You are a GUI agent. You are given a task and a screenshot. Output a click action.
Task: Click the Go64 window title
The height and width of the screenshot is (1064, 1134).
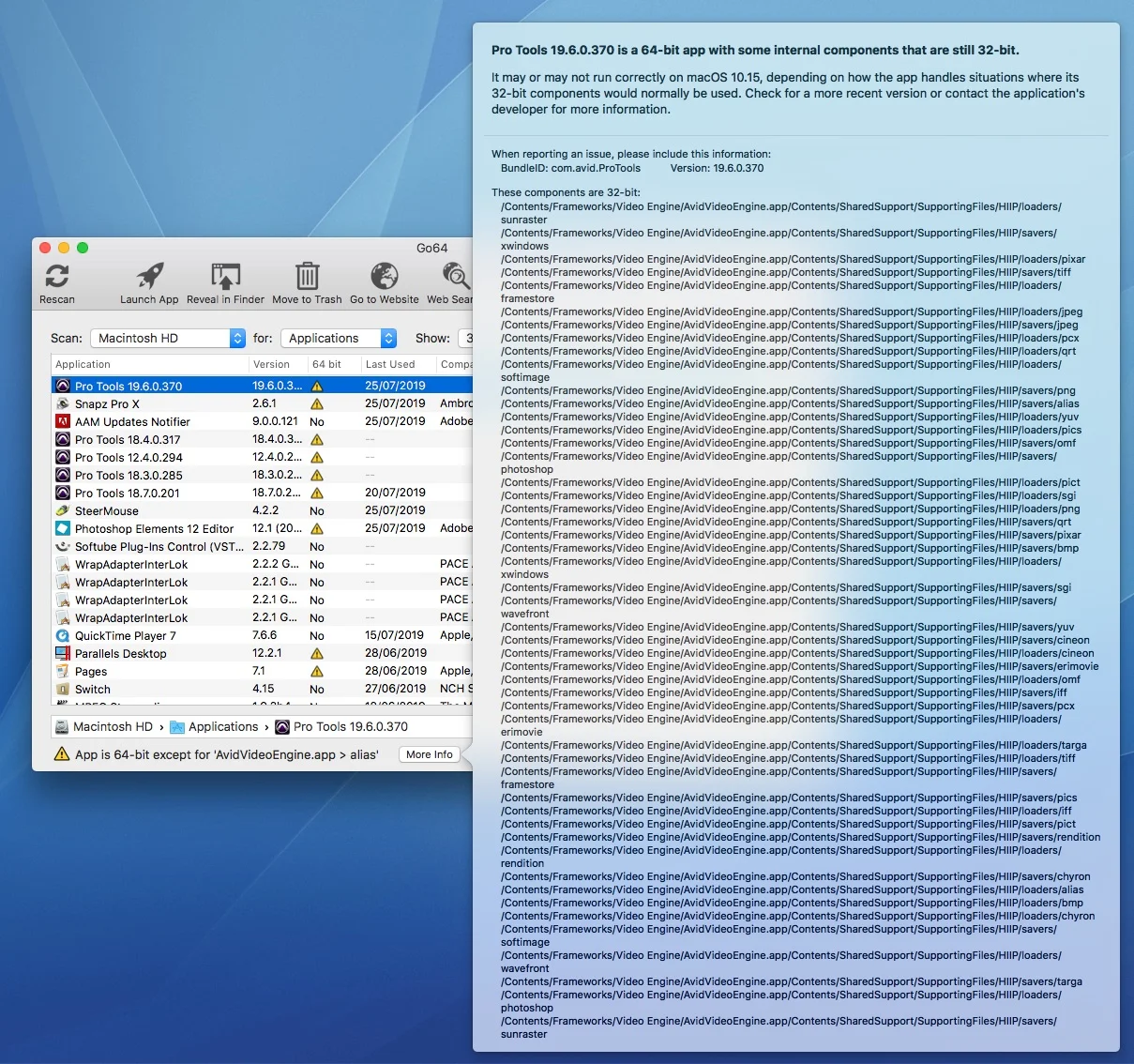pos(431,248)
